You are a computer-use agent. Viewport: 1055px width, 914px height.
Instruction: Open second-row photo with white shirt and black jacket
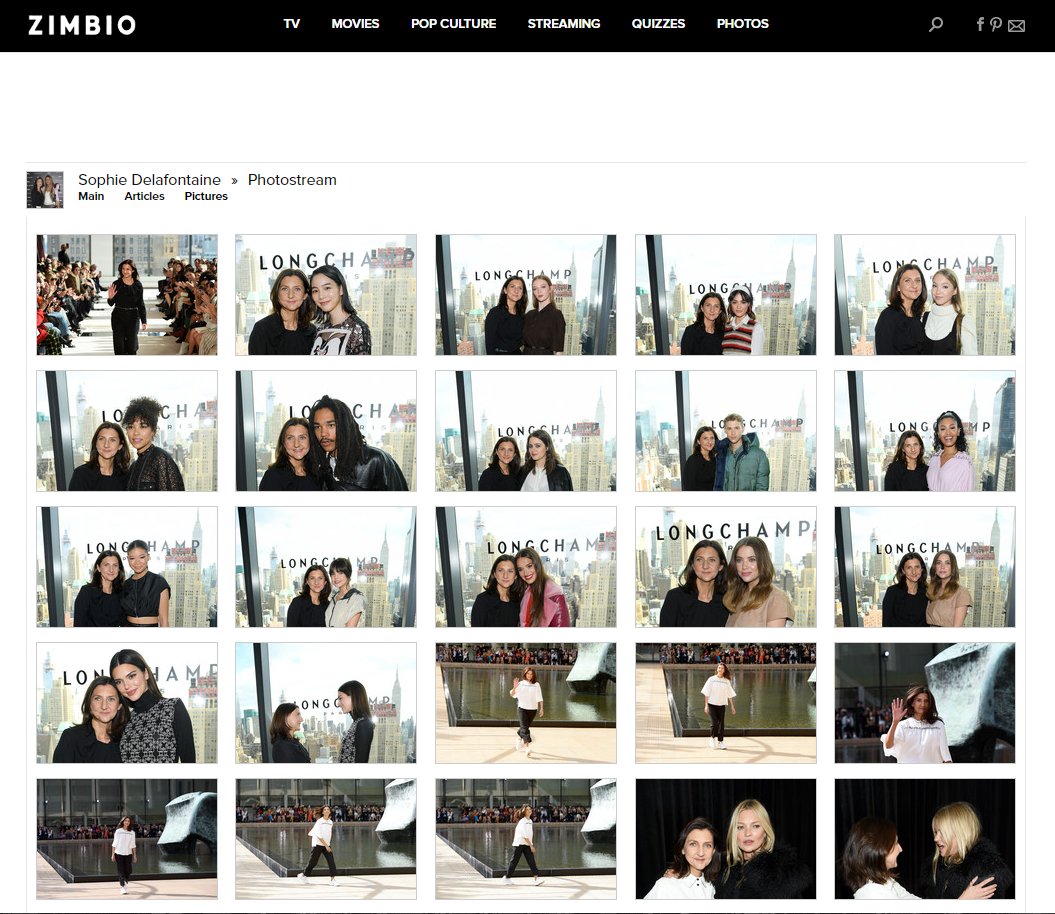525,431
